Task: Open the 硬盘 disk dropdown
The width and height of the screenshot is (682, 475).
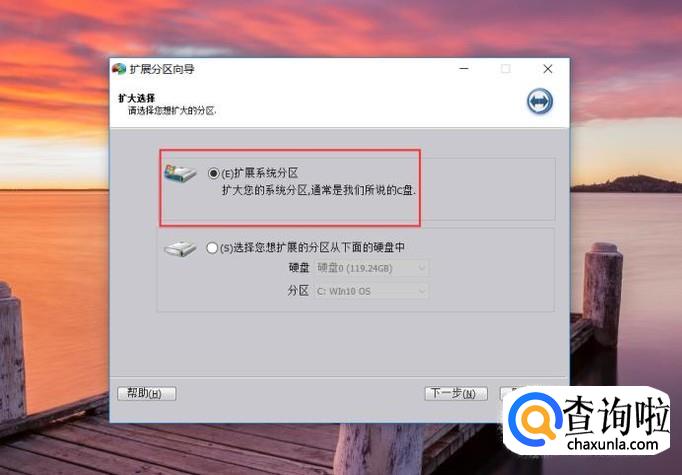Action: pyautogui.click(x=371, y=268)
